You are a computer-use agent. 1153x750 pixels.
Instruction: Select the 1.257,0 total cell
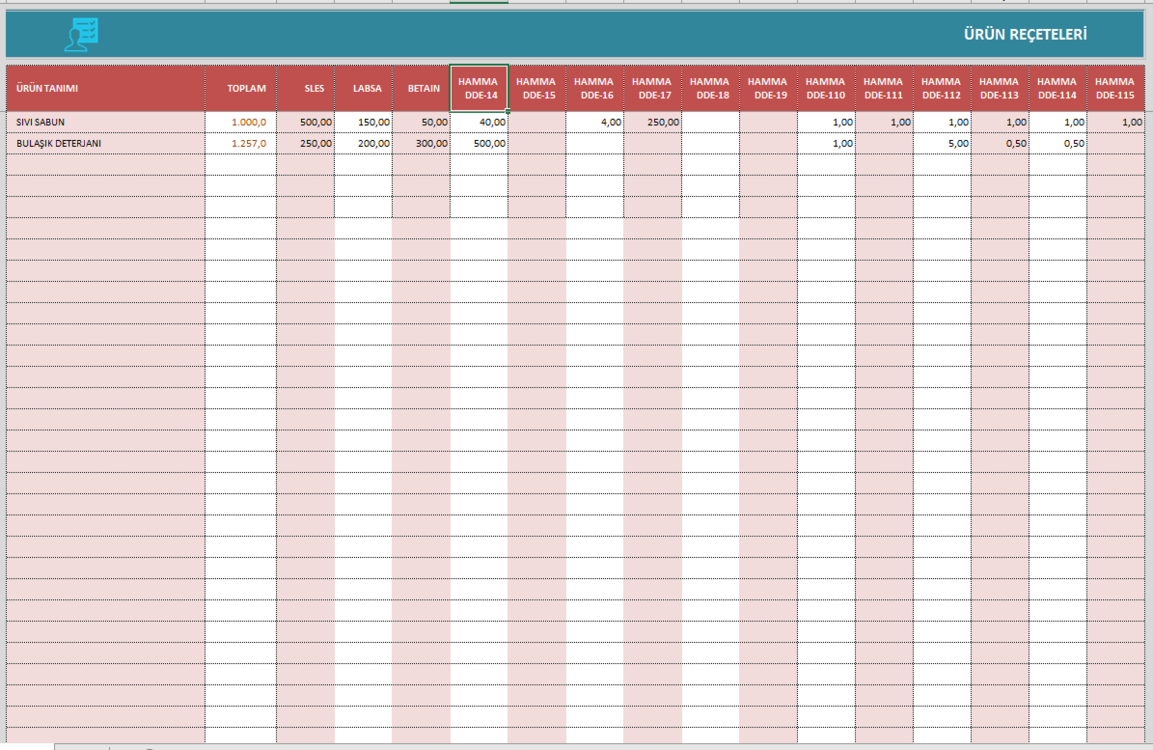pyautogui.click(x=241, y=143)
